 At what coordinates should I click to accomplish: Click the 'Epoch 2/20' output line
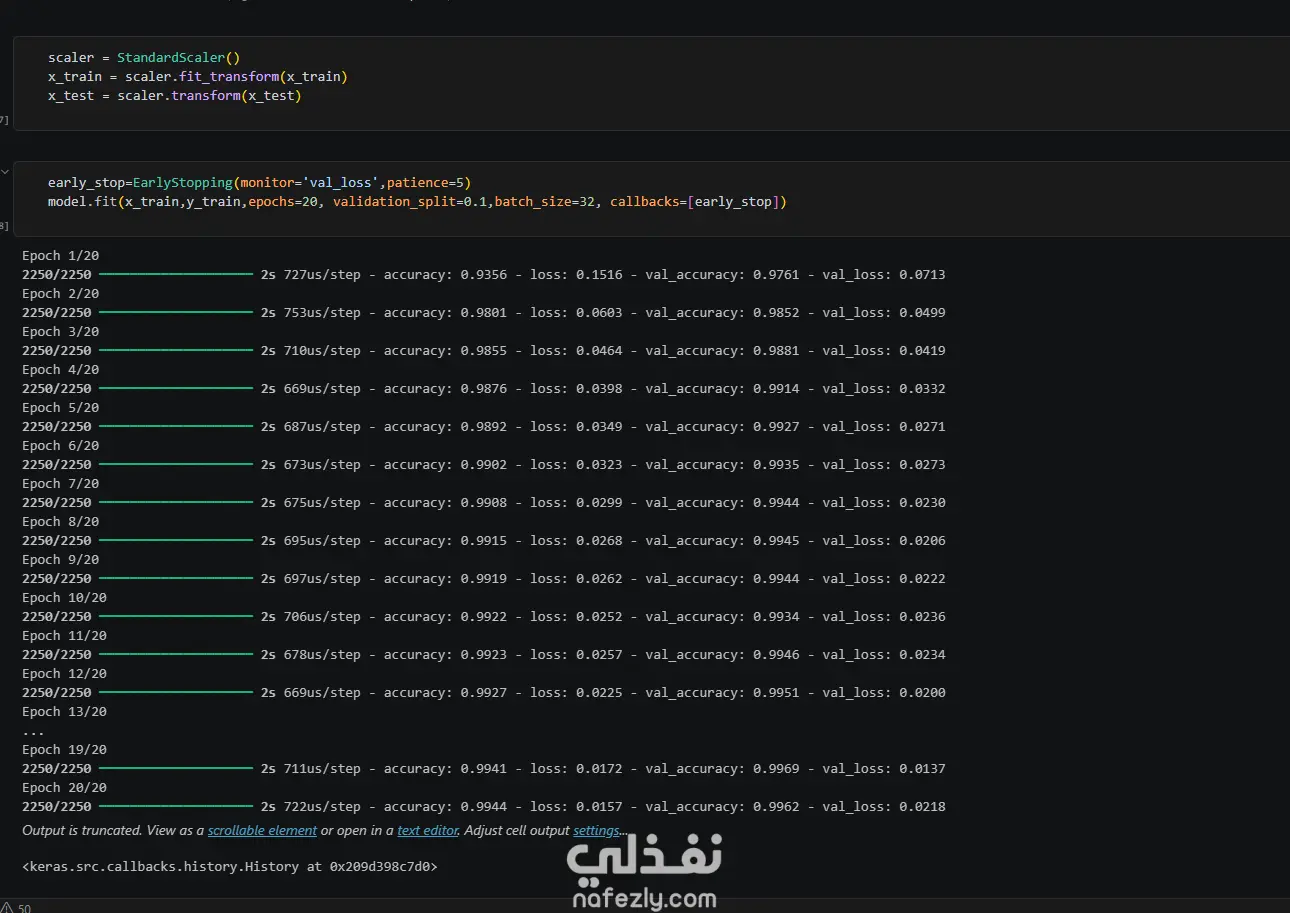(60, 294)
